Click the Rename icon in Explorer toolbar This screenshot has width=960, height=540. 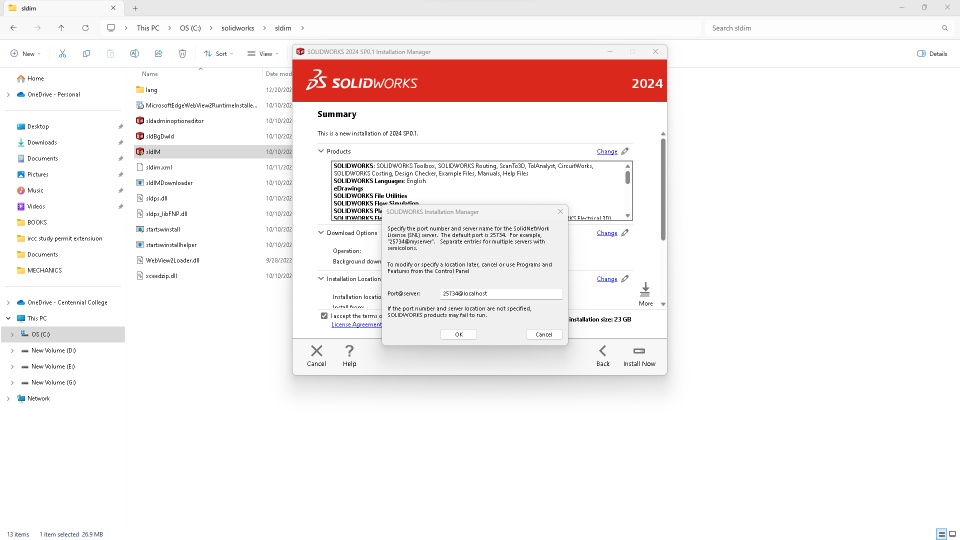click(x=134, y=54)
